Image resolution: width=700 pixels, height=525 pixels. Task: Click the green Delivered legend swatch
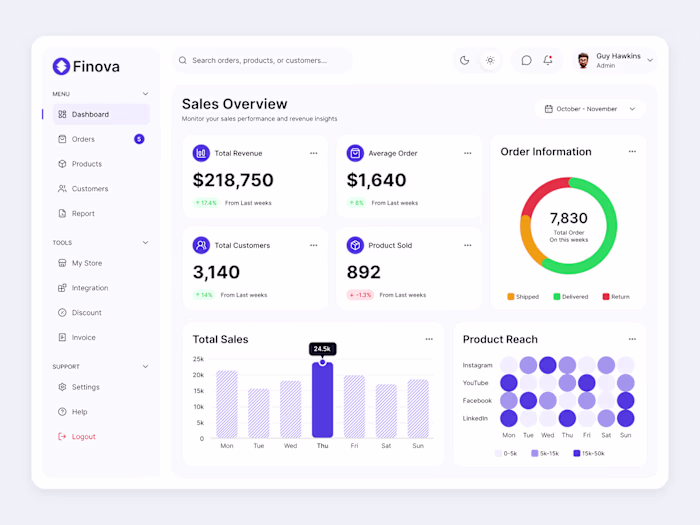pyautogui.click(x=557, y=296)
